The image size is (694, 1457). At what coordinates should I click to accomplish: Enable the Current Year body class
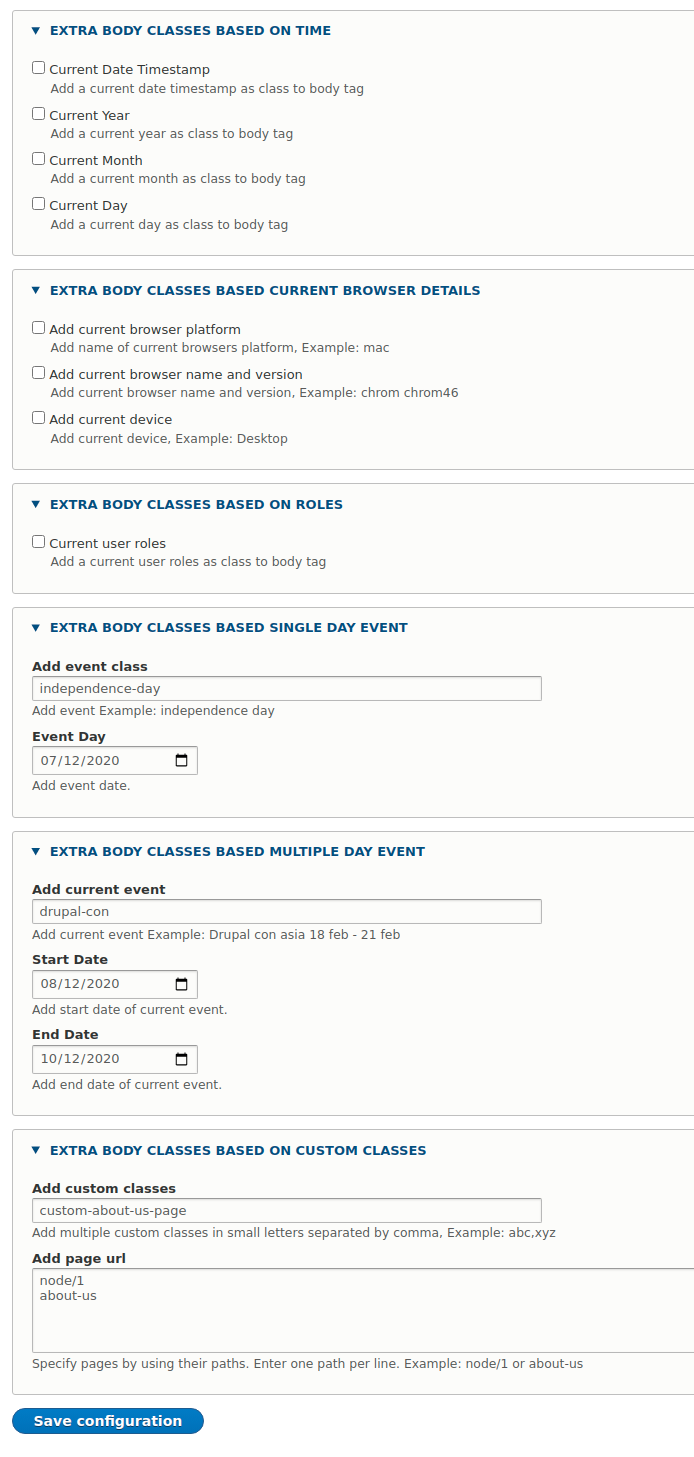[x=38, y=112]
